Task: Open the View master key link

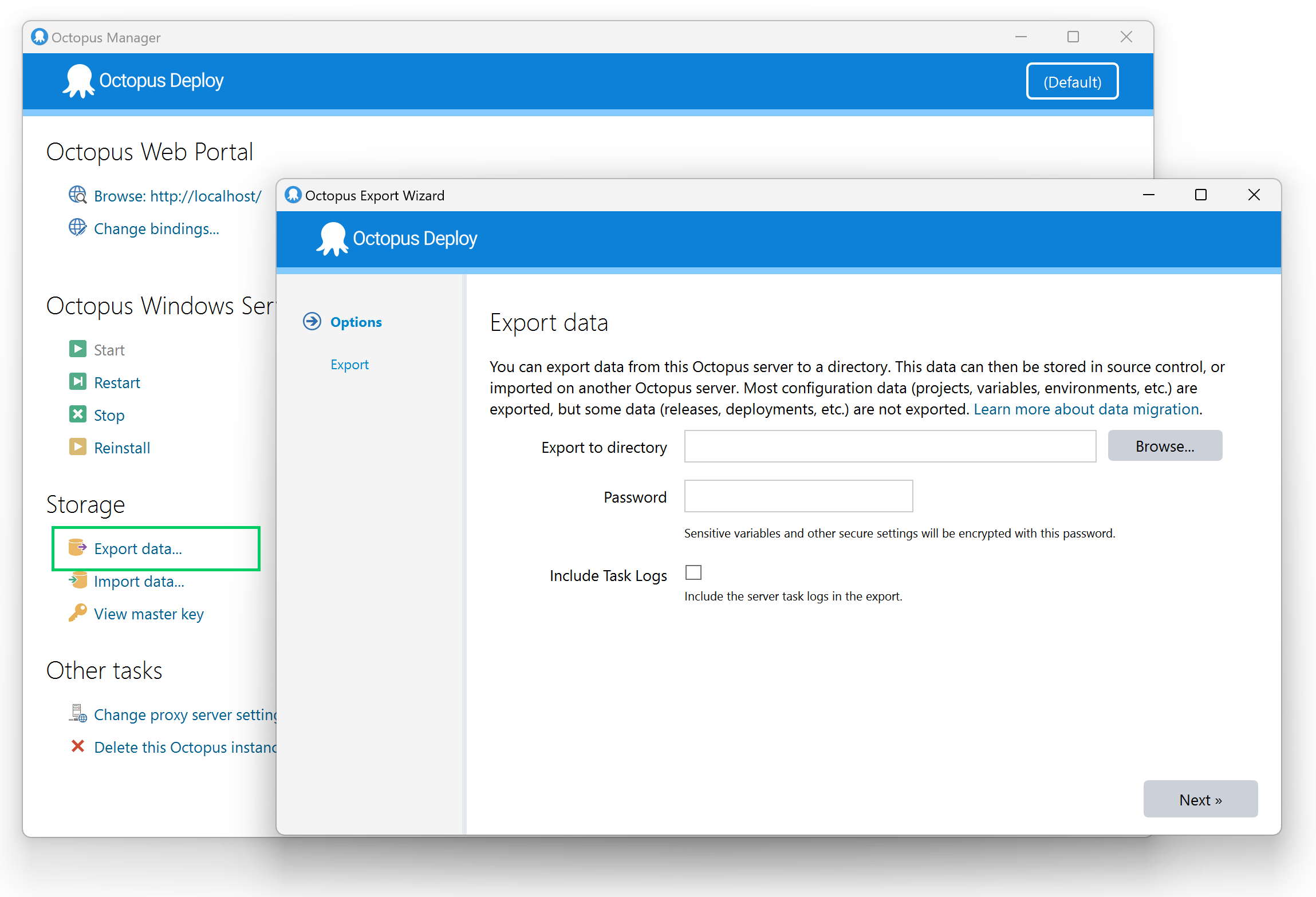Action: (149, 614)
